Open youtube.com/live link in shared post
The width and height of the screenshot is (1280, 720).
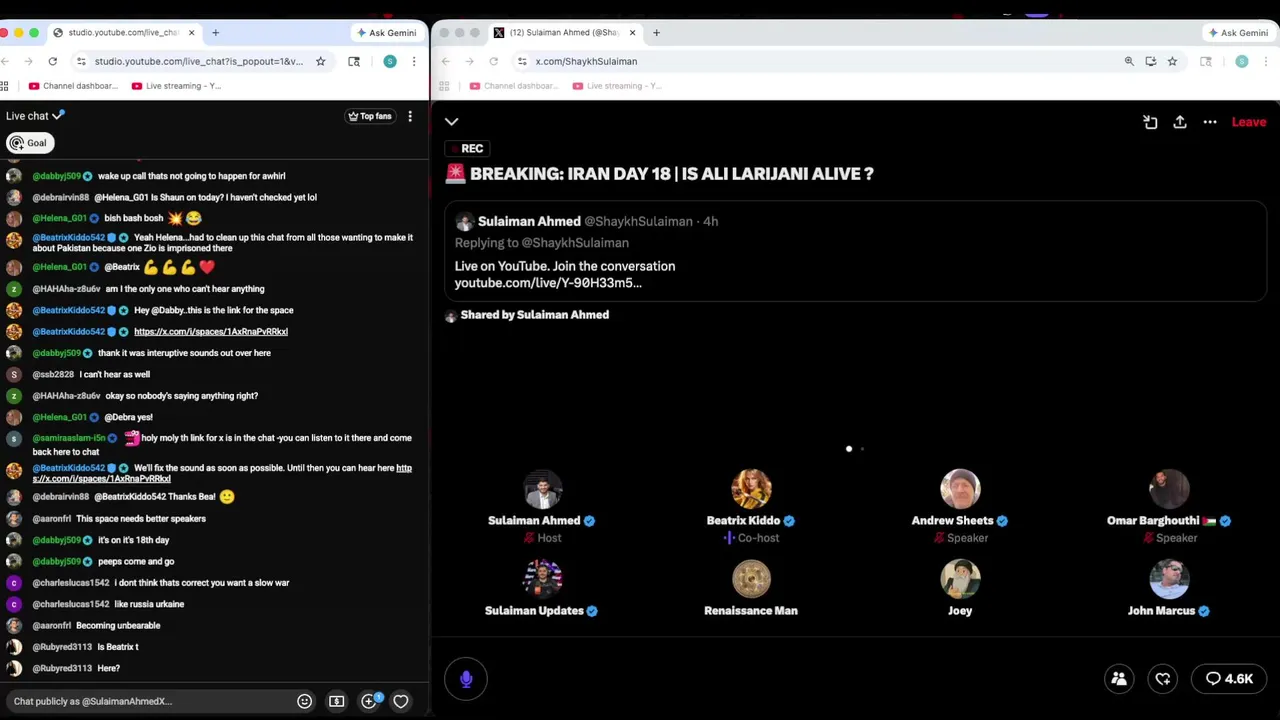coord(548,283)
